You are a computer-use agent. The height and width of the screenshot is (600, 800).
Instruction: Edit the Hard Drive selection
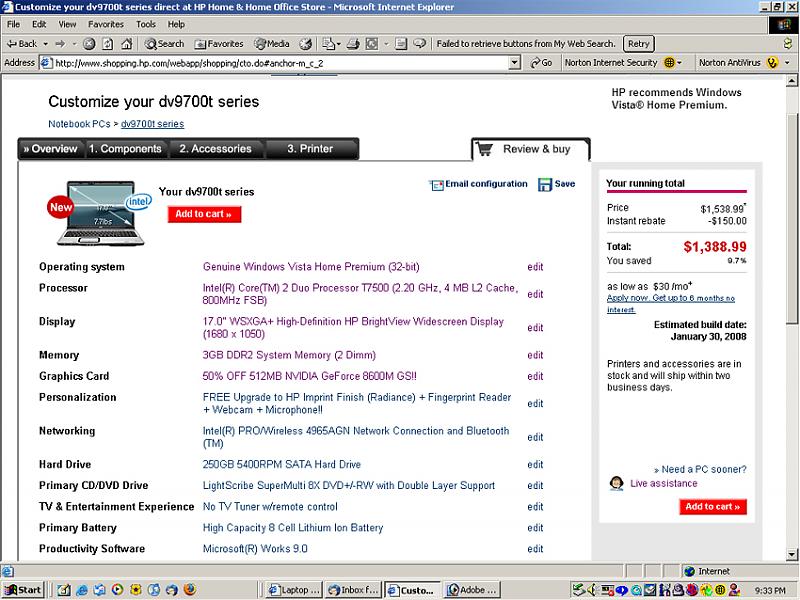[x=535, y=465]
